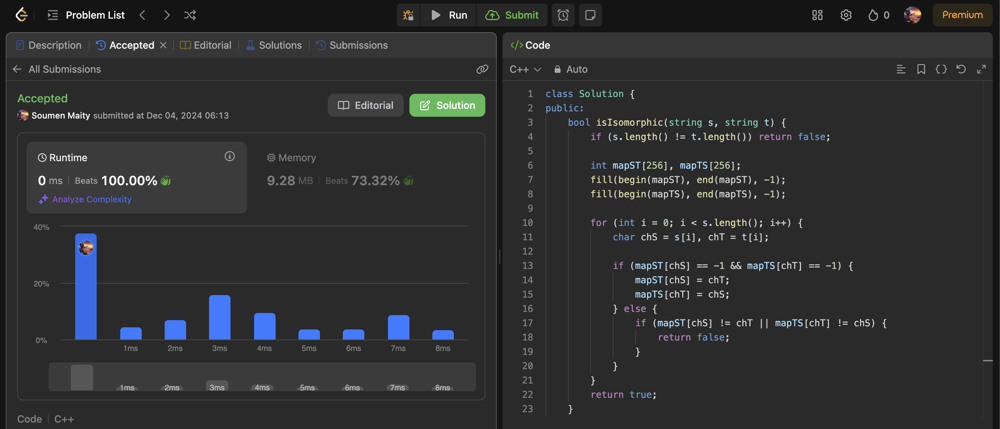
Task: Open the C++ language dropdown
Action: [525, 70]
